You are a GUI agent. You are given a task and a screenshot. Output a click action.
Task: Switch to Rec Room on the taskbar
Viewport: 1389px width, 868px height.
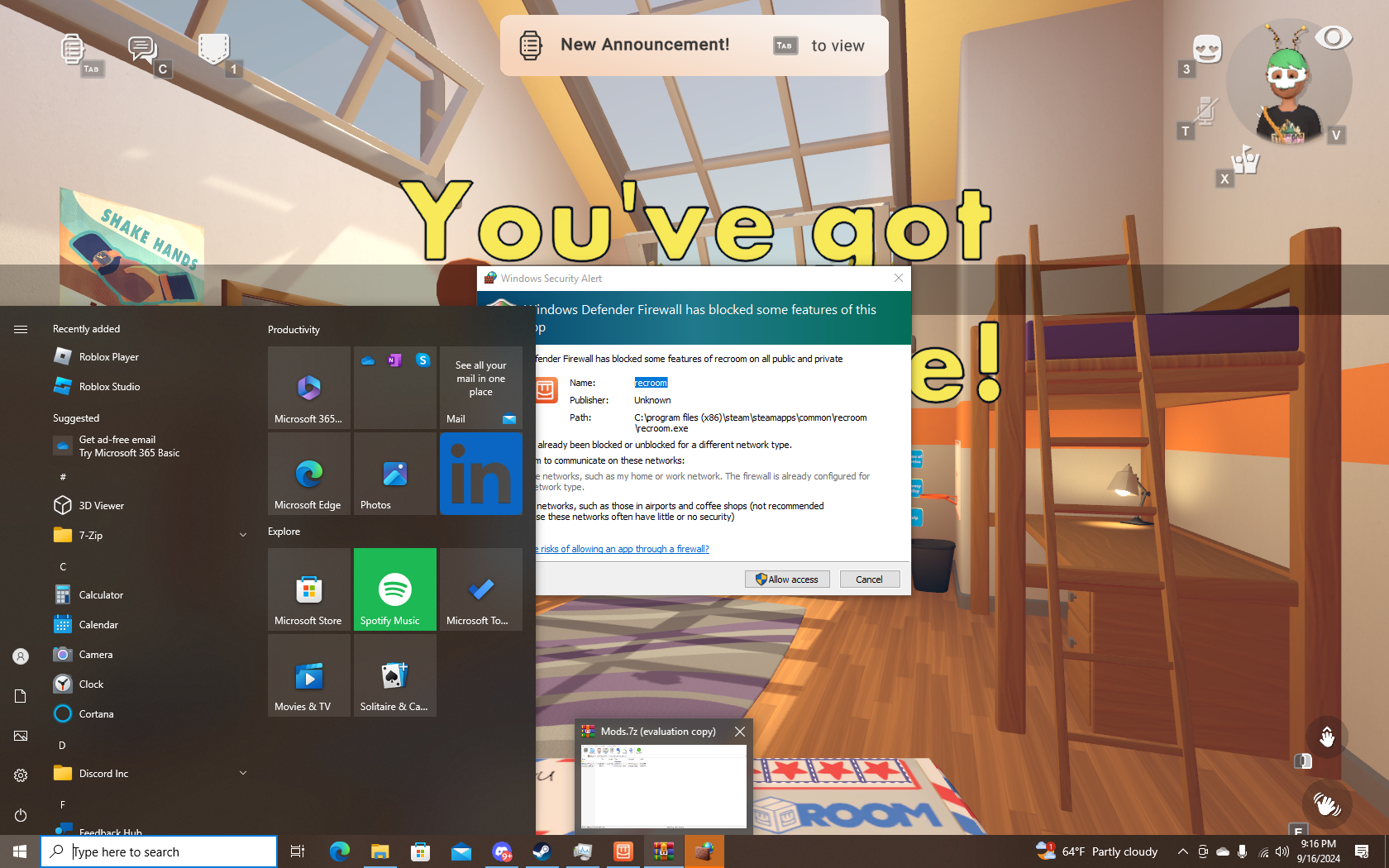[x=623, y=851]
